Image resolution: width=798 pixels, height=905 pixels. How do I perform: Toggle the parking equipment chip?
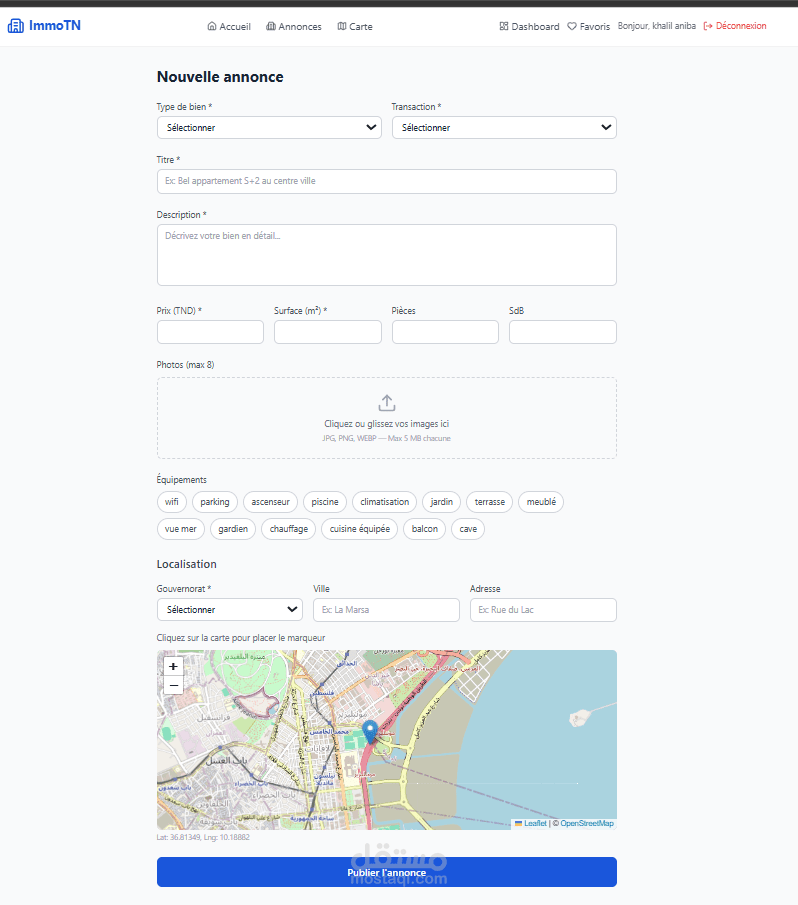(215, 502)
